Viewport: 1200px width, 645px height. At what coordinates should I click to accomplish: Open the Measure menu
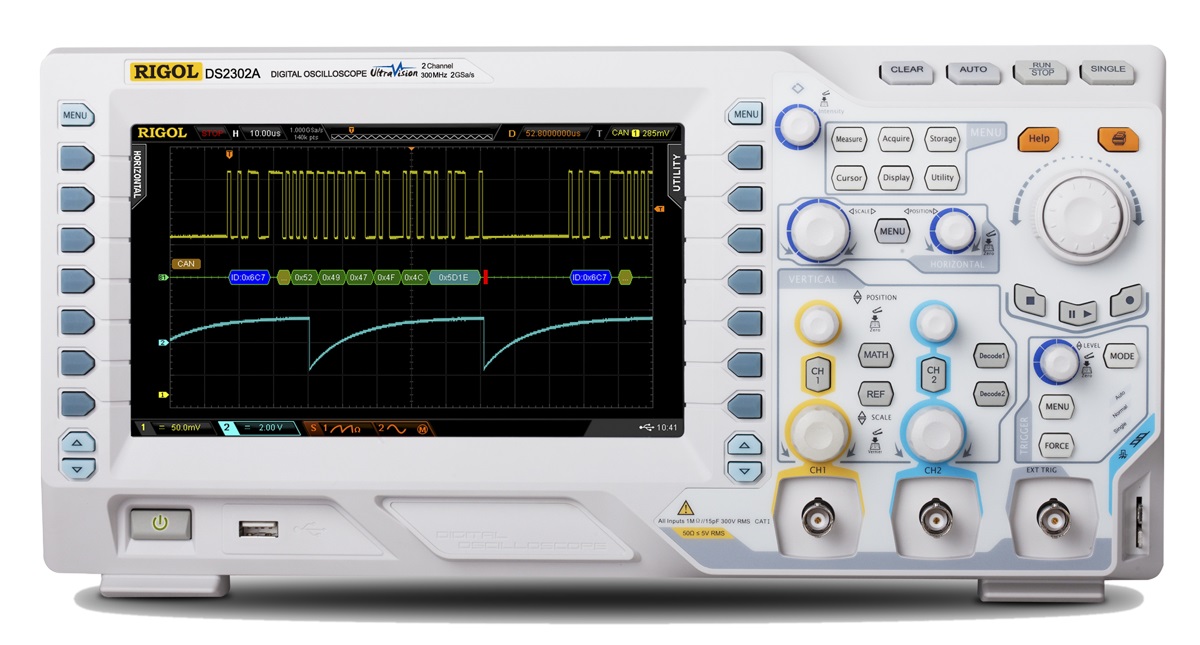pos(849,140)
